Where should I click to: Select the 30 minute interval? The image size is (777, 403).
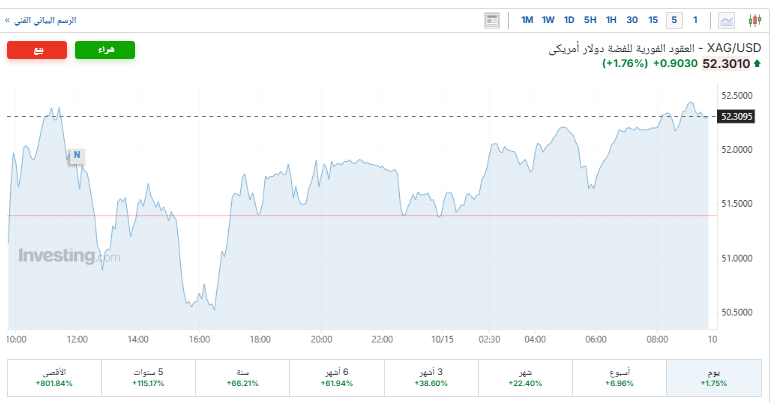tap(632, 20)
